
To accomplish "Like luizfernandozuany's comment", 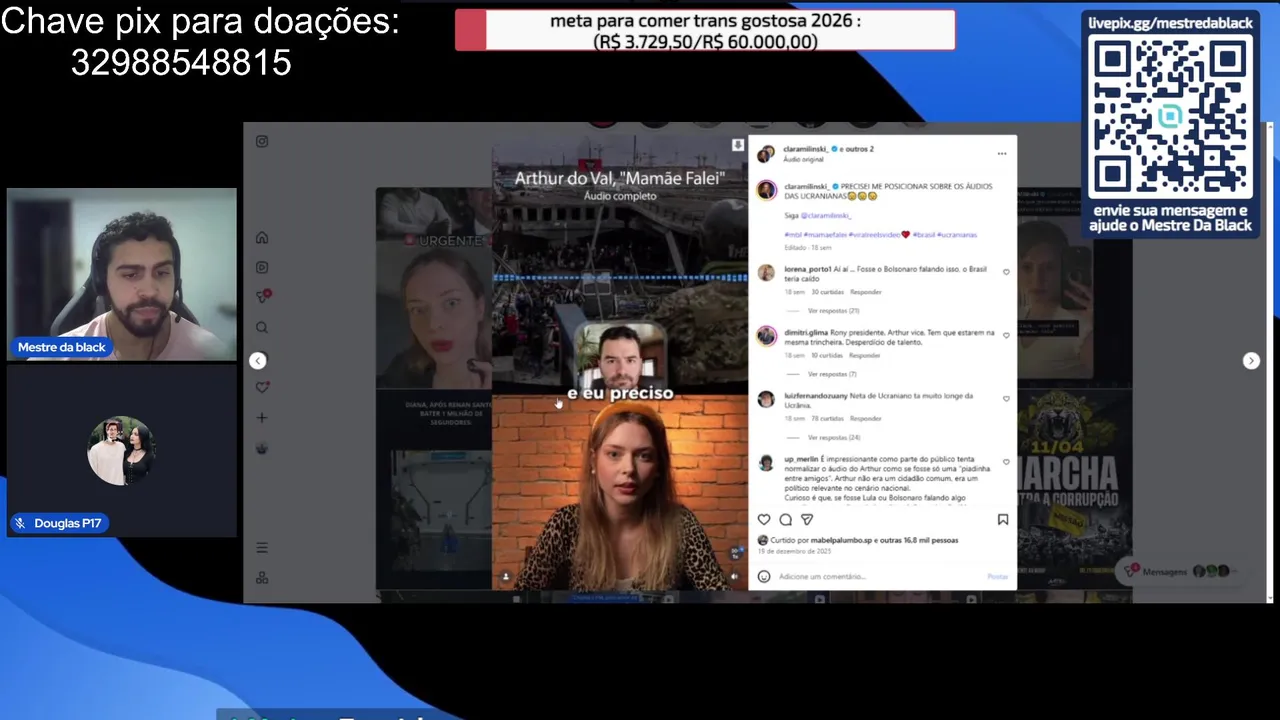I will 1006,398.
